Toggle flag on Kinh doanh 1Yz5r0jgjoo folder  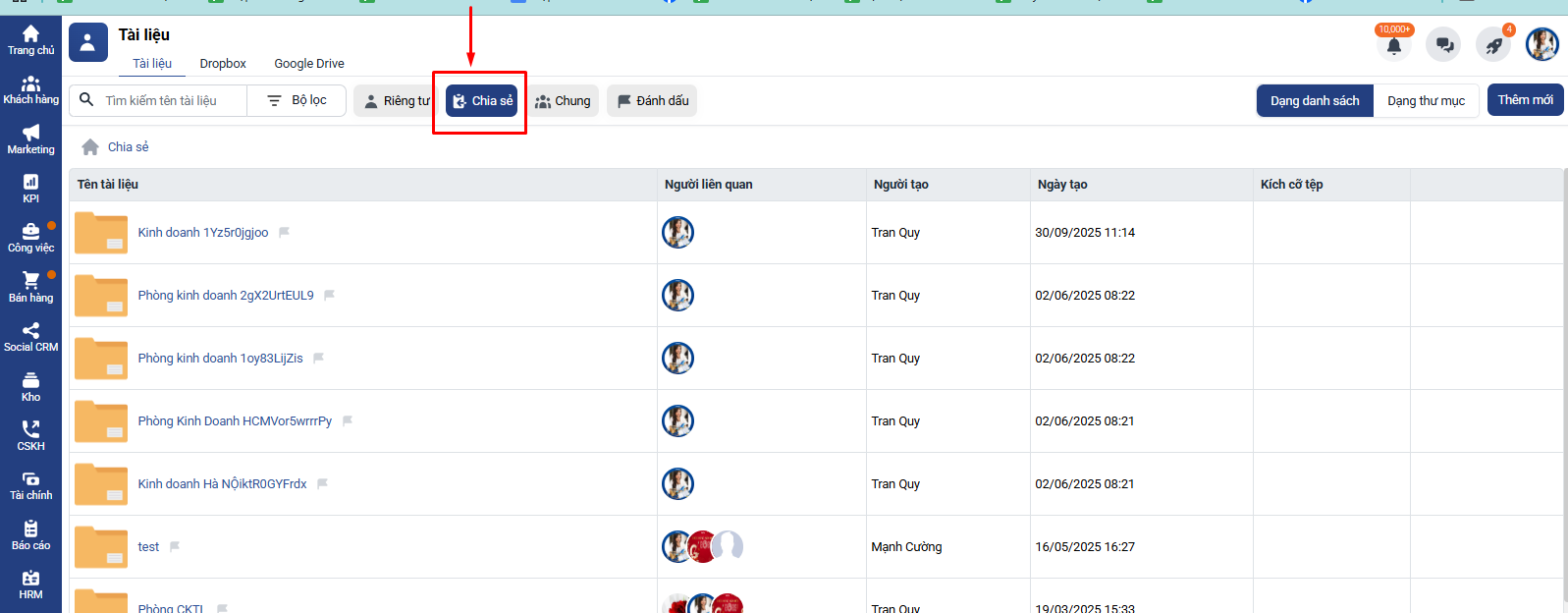(x=284, y=233)
